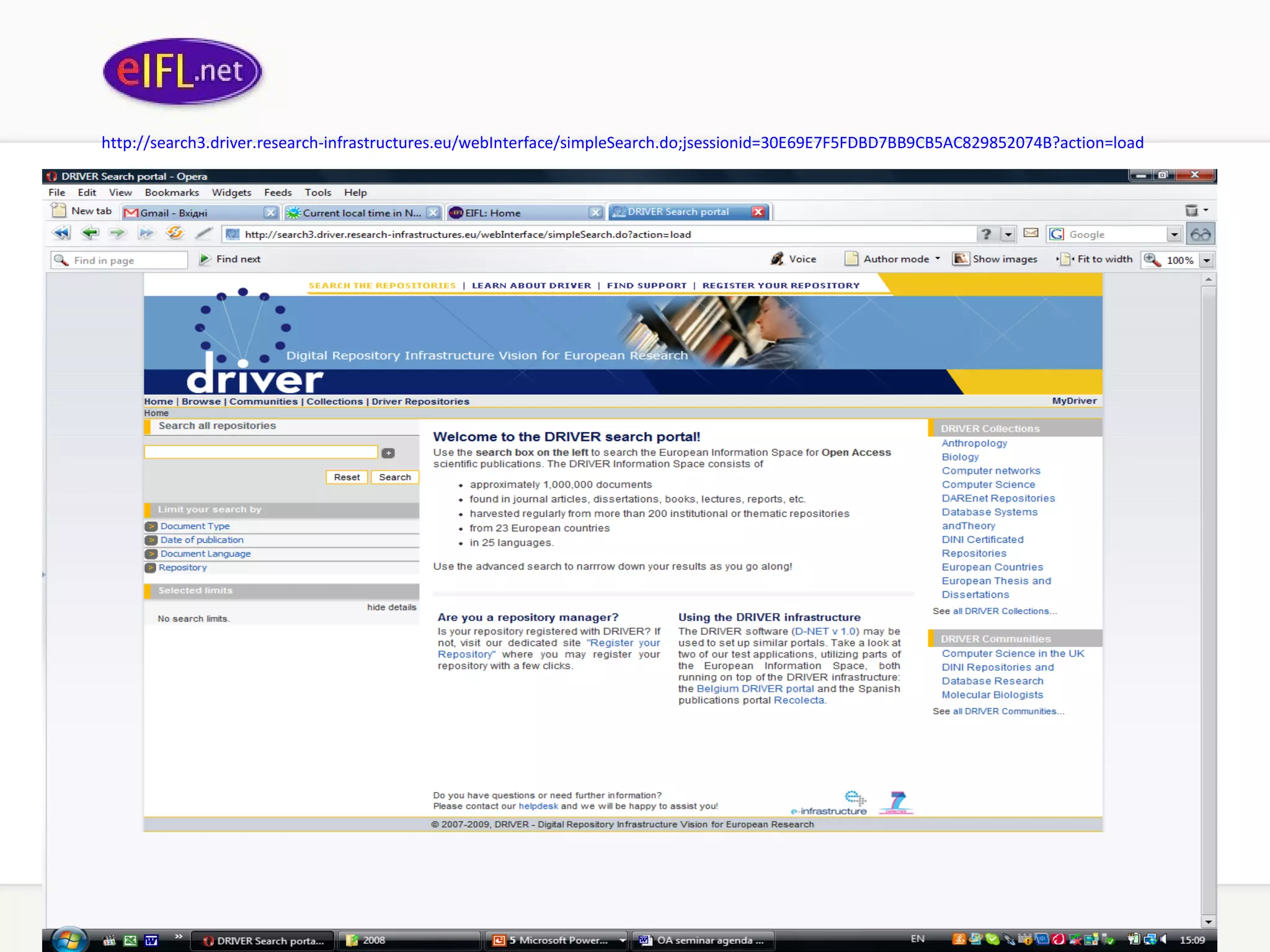Click the plus icon next to search box
This screenshot has width=1270, height=952.
388,453
